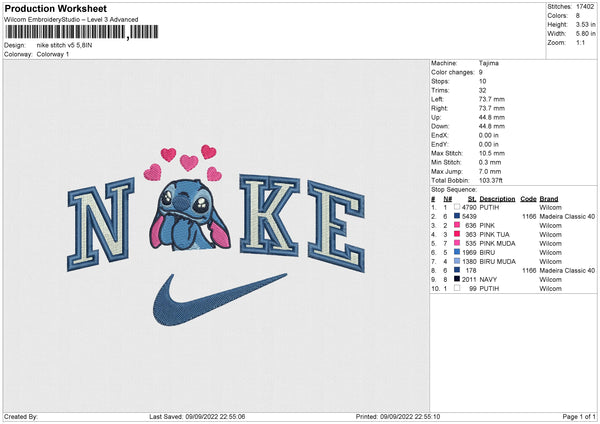Select the Left value 73.7 mm
Image resolution: width=600 pixels, height=424 pixels.
pos(492,99)
